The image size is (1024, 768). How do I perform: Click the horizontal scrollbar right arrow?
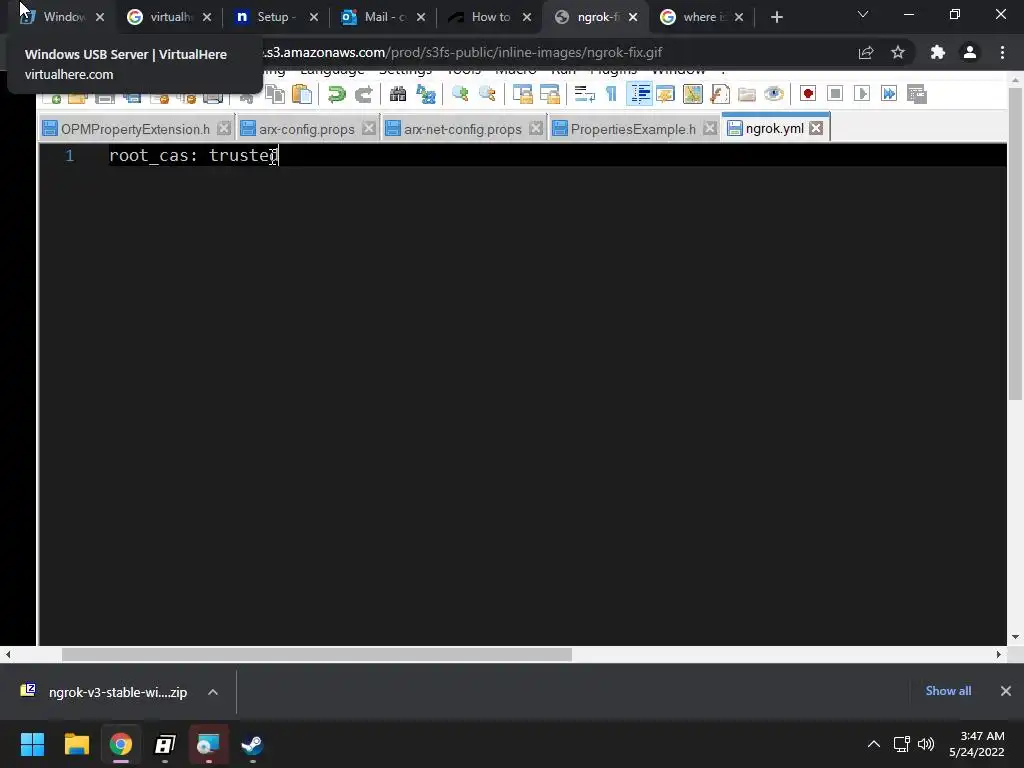[x=999, y=654]
